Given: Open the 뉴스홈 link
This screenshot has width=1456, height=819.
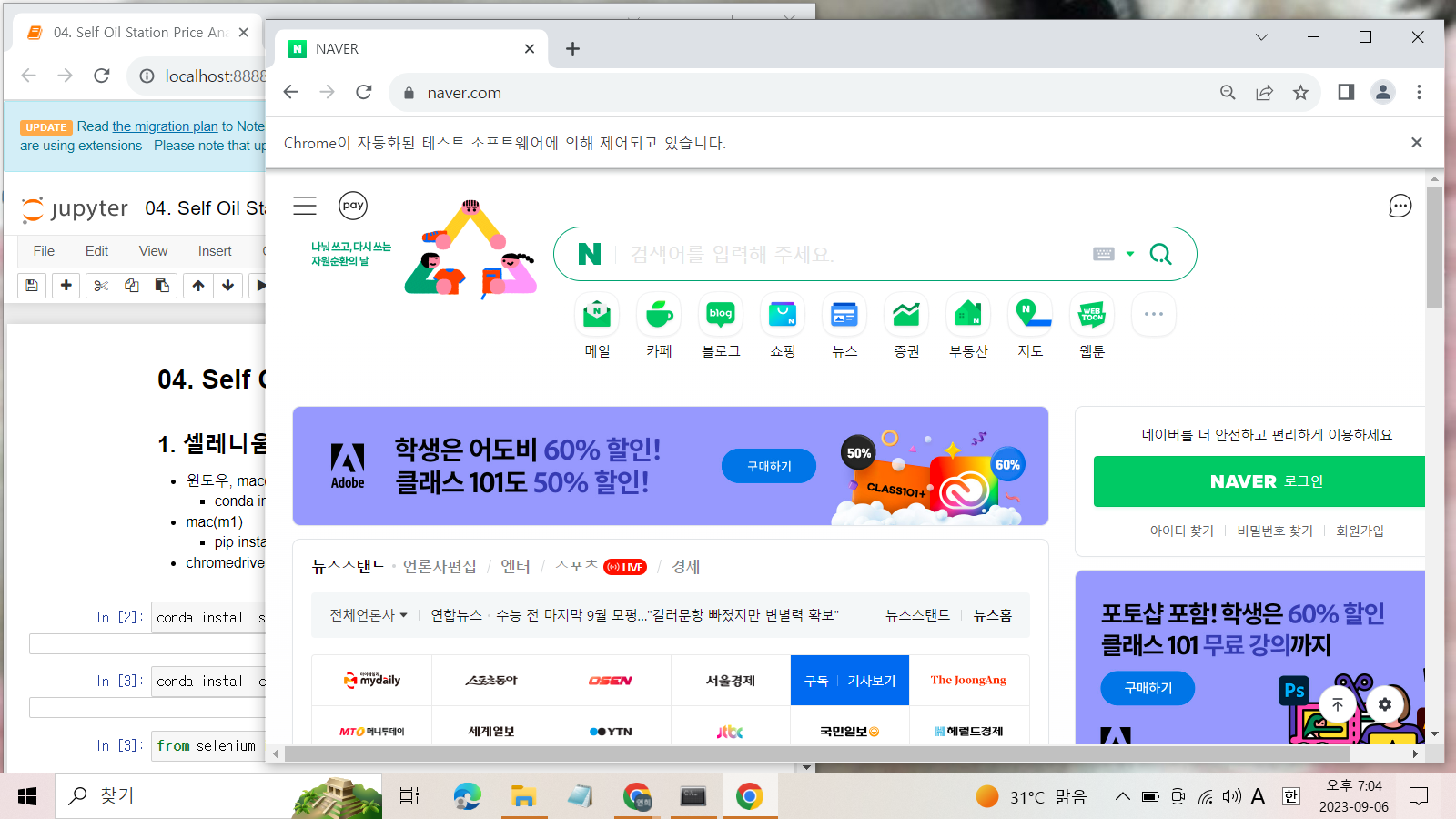Looking at the screenshot, I should point(993,615).
